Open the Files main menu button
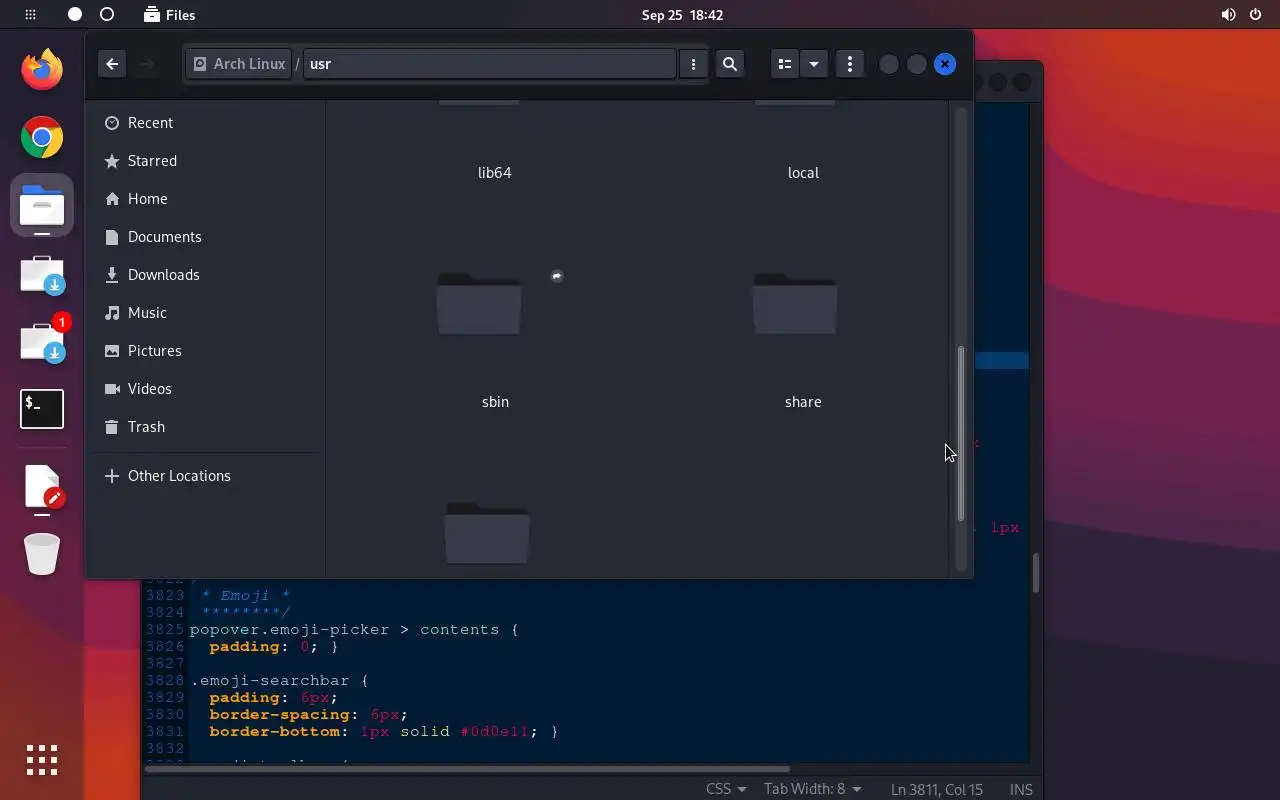 [x=849, y=64]
